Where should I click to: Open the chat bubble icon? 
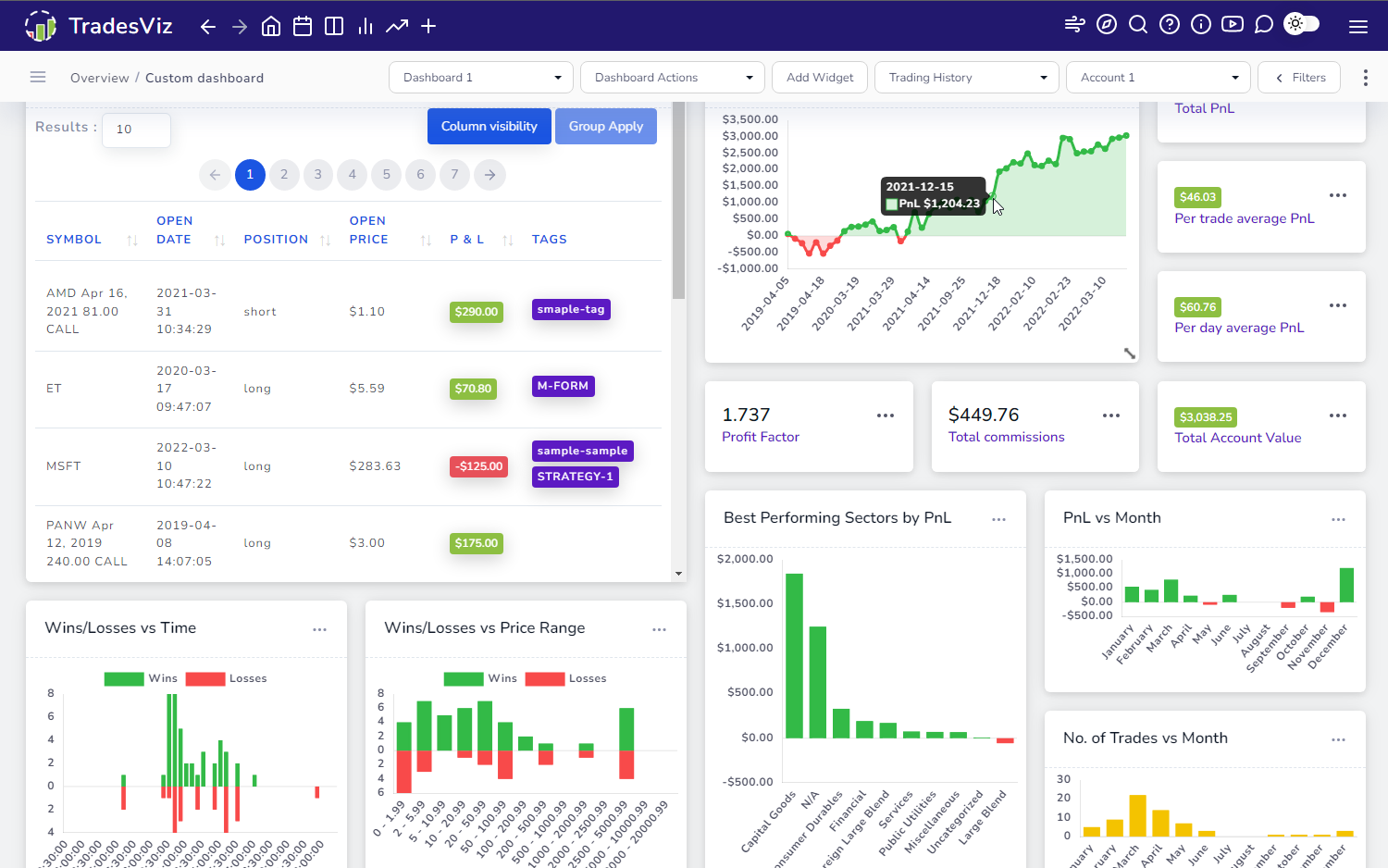[x=1264, y=25]
